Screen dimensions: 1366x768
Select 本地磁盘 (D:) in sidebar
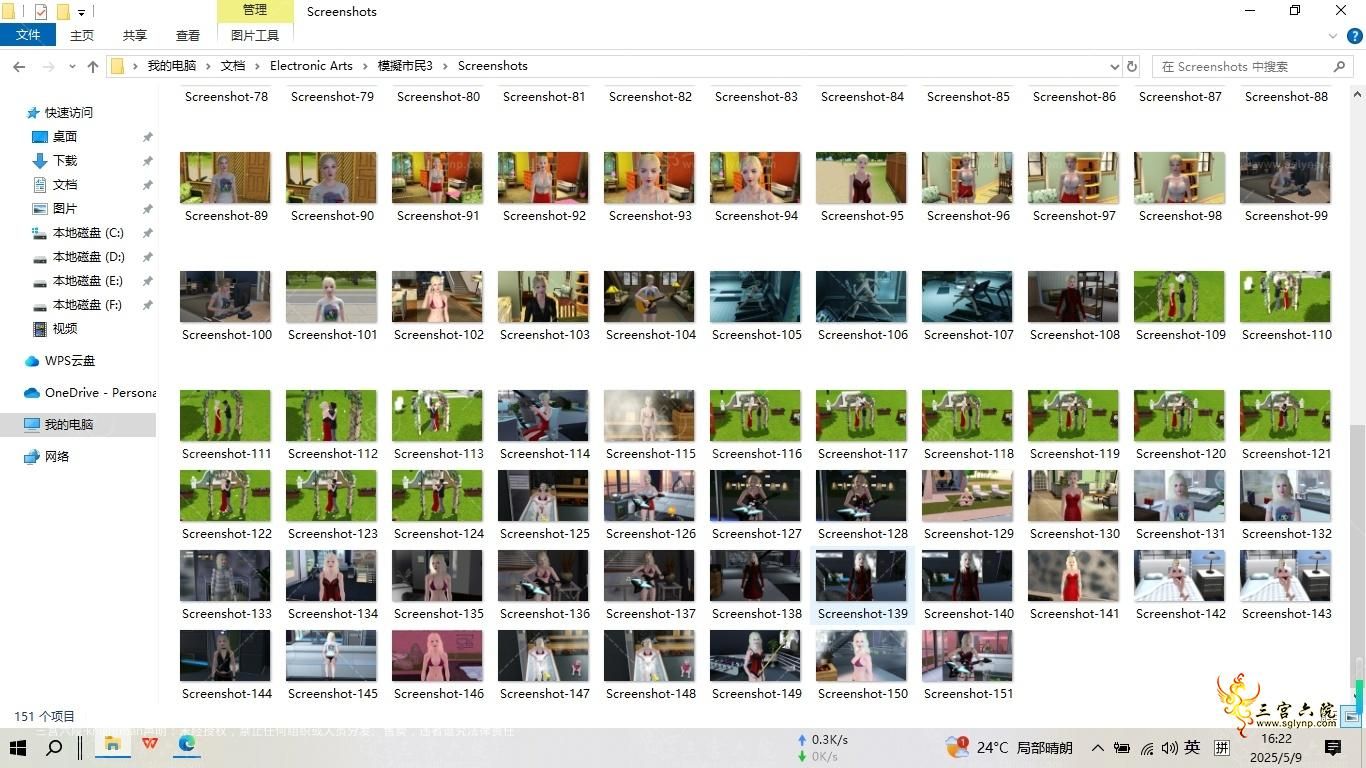coord(88,257)
